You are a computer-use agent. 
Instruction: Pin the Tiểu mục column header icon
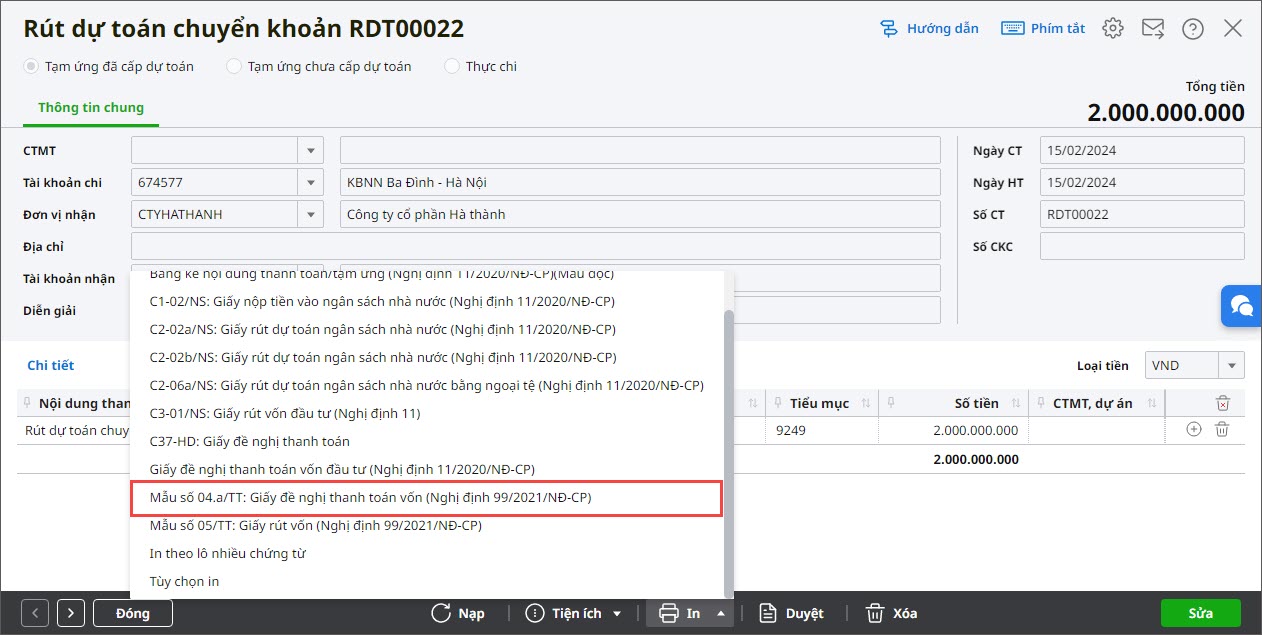[x=776, y=403]
